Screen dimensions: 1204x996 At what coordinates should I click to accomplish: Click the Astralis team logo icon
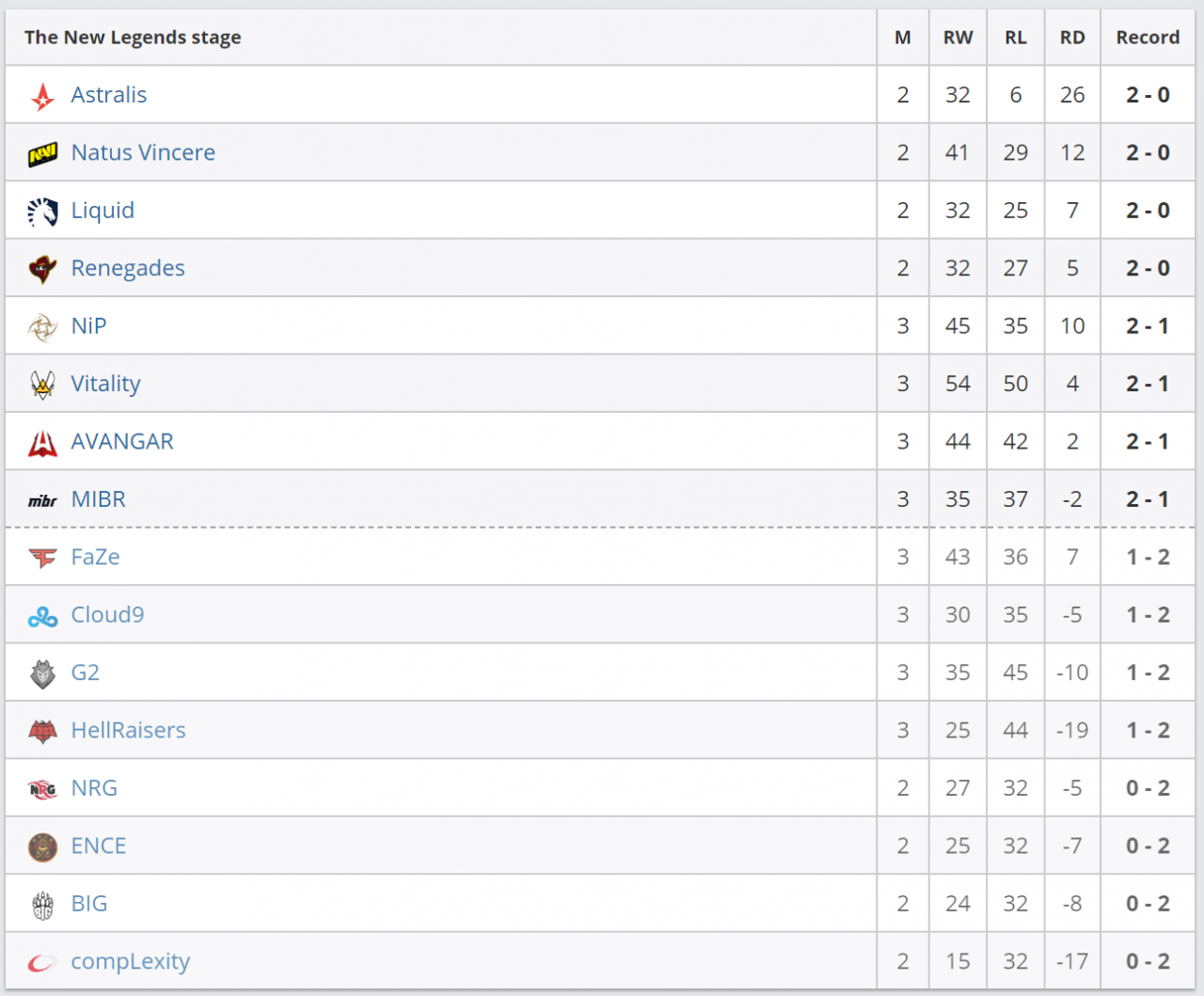tap(42, 96)
